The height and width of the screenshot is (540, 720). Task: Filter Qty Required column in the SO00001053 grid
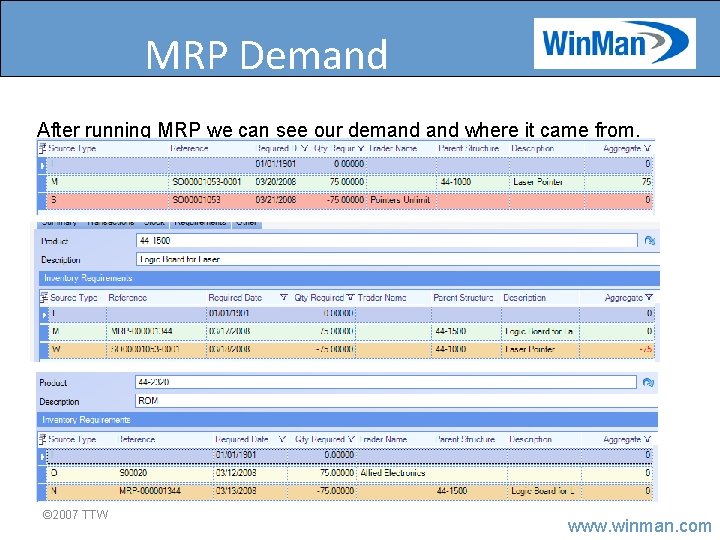click(x=361, y=148)
